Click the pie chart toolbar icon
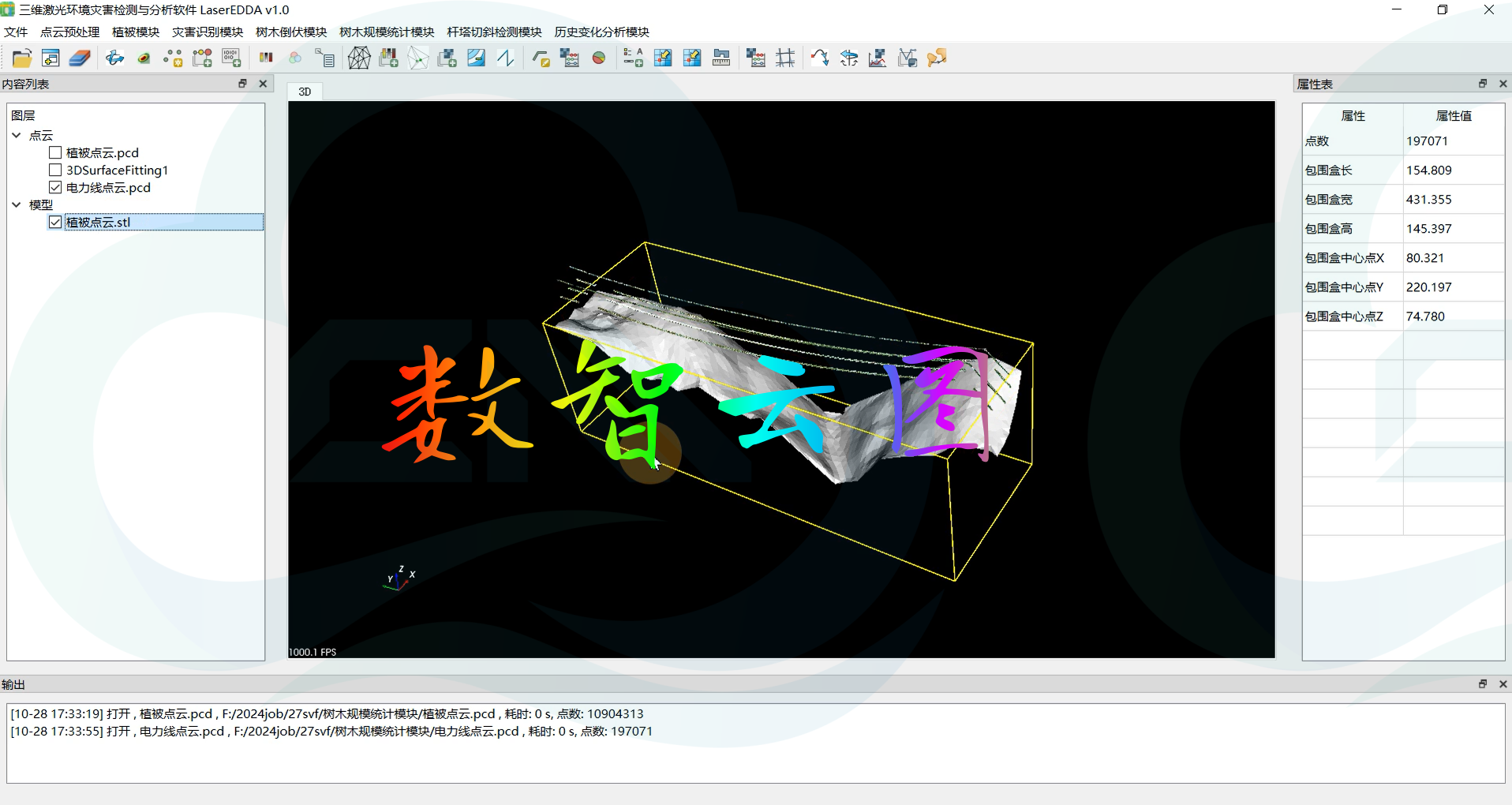The width and height of the screenshot is (1512, 805). click(599, 58)
